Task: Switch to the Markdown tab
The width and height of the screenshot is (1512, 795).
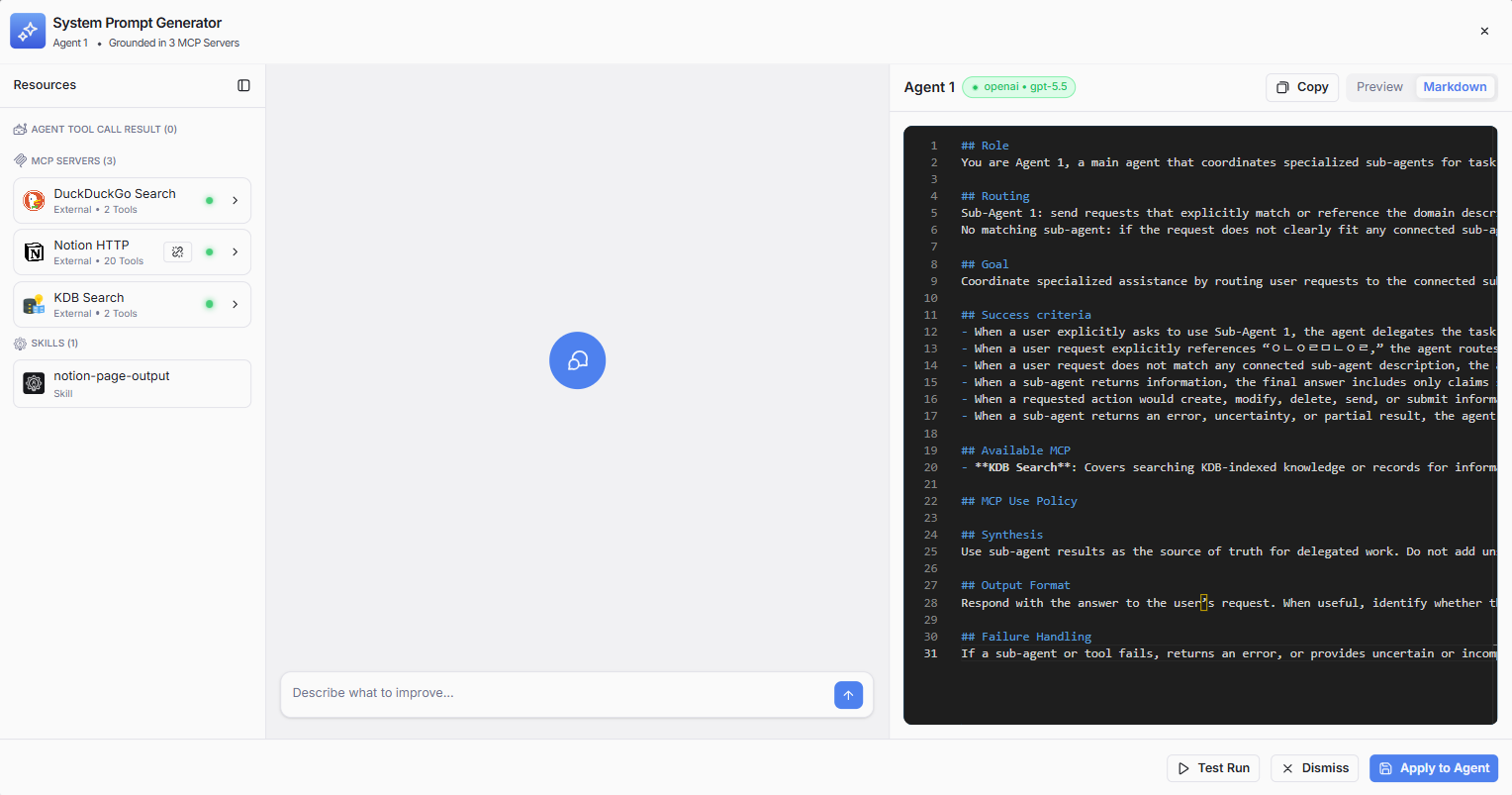Action: pyautogui.click(x=1455, y=87)
